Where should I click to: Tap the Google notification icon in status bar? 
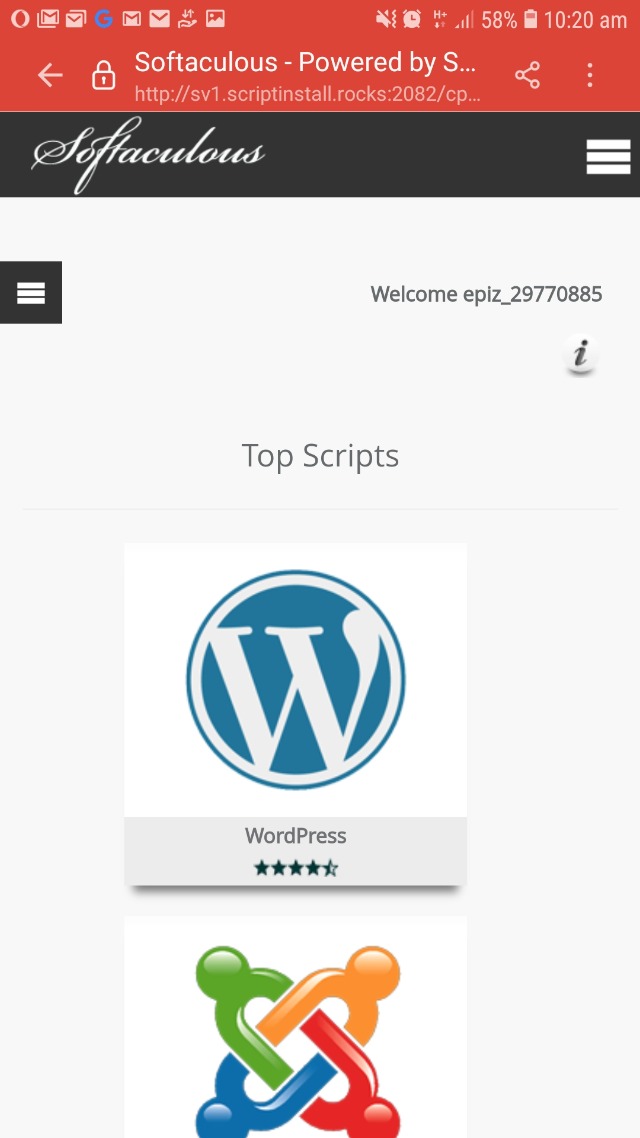[x=104, y=19]
